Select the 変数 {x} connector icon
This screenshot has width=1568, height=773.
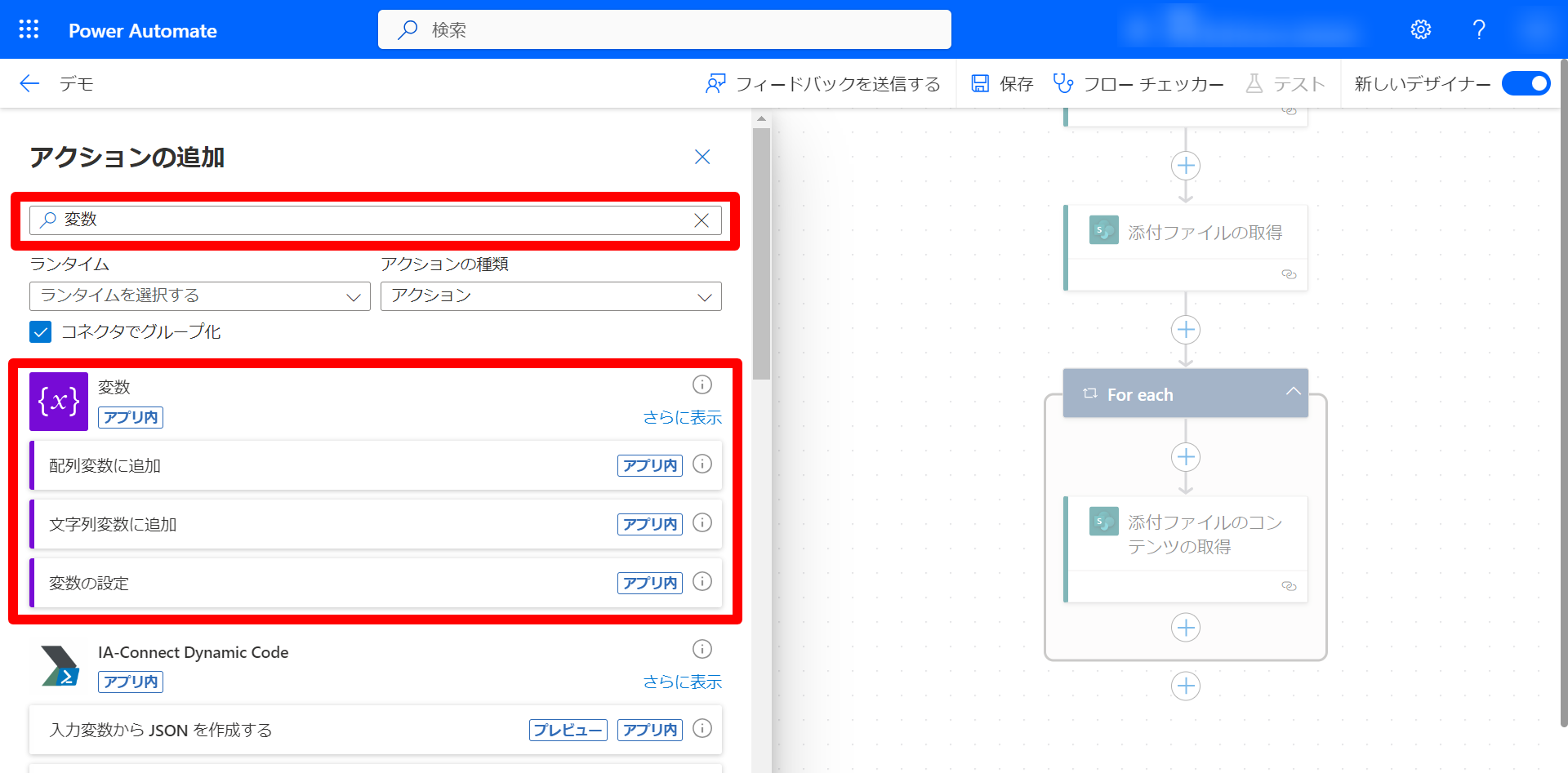tap(58, 401)
